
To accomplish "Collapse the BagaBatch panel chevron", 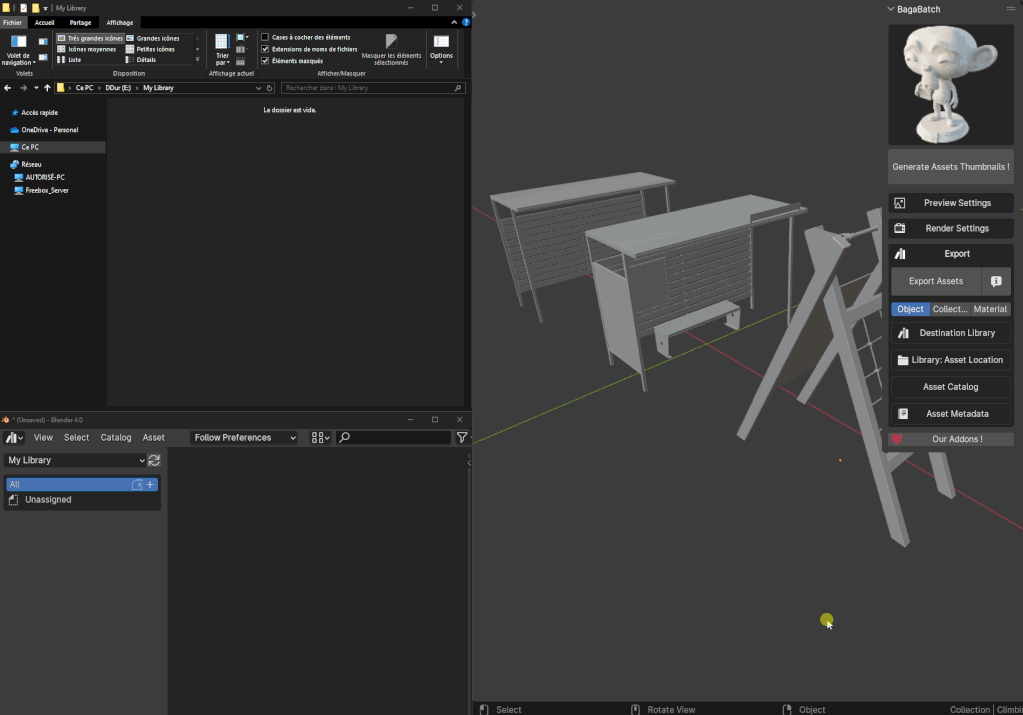I will 891,9.
